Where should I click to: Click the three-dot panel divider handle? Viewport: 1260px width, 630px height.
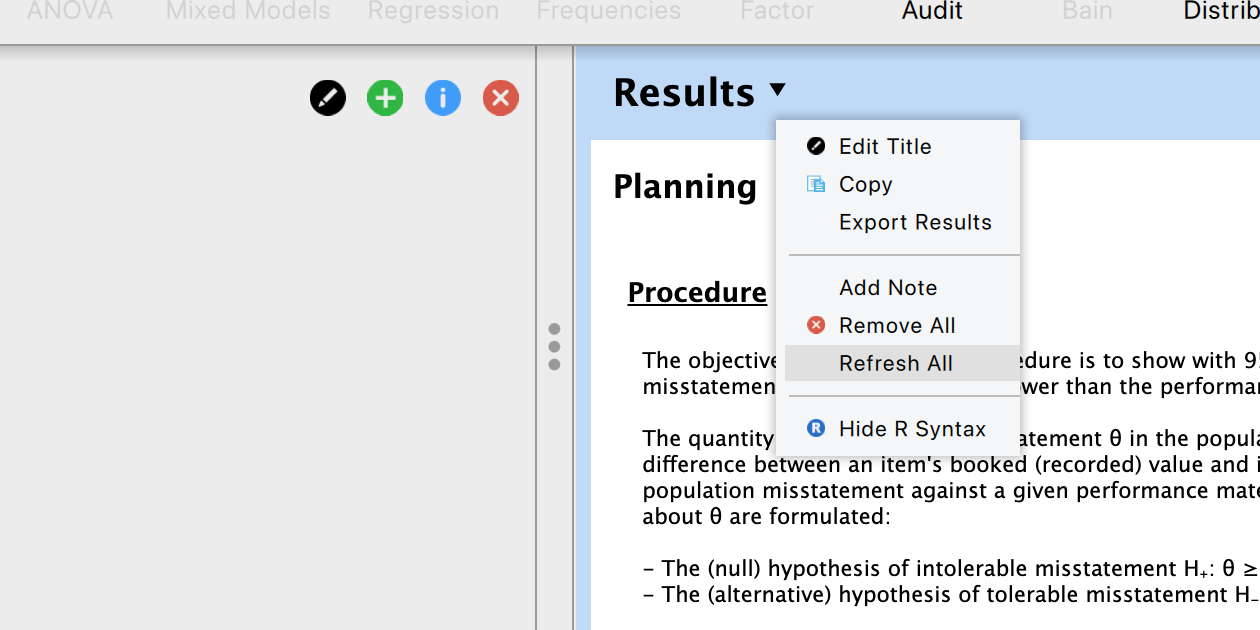coord(555,348)
